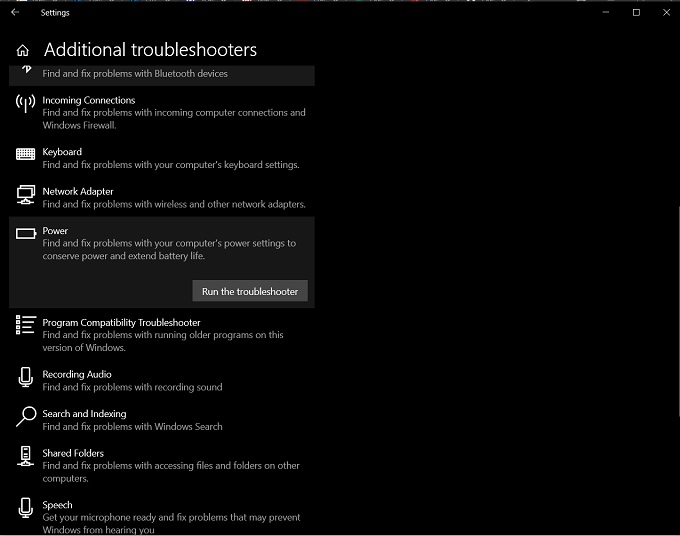Go back using the back arrow
The height and width of the screenshot is (536, 680).
point(15,13)
